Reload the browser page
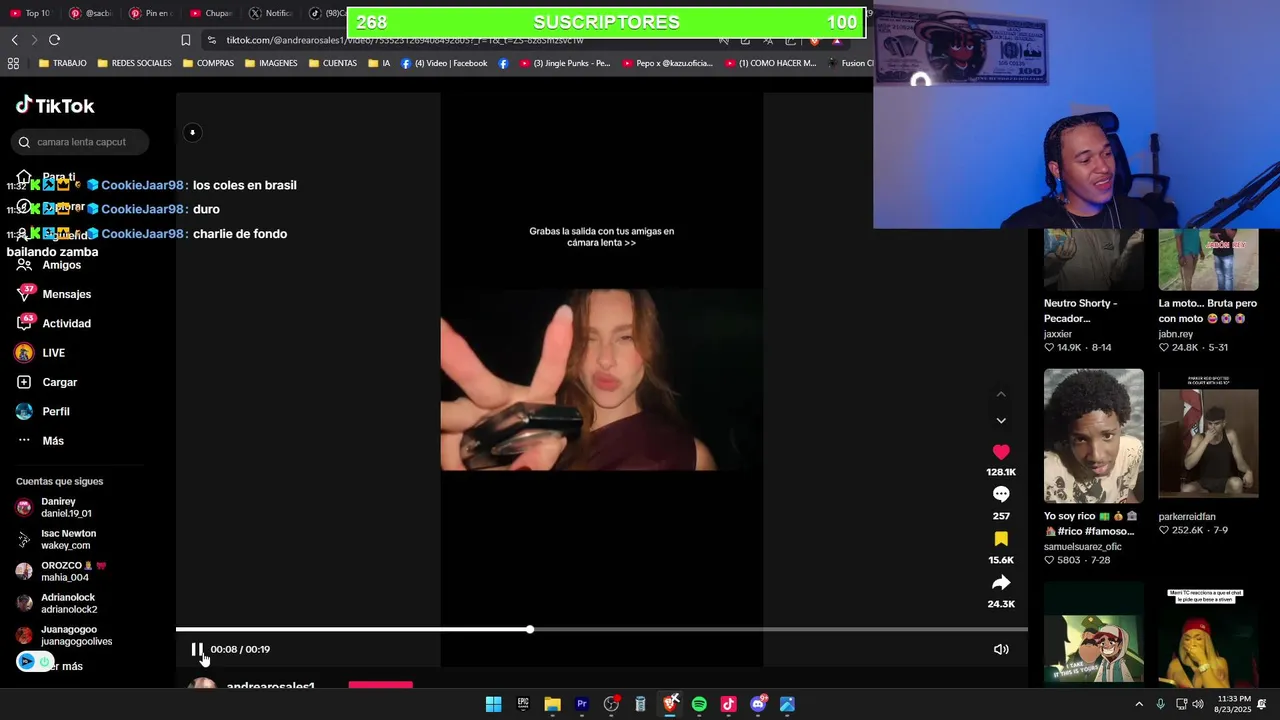This screenshot has height=720, width=1280. click(54, 40)
